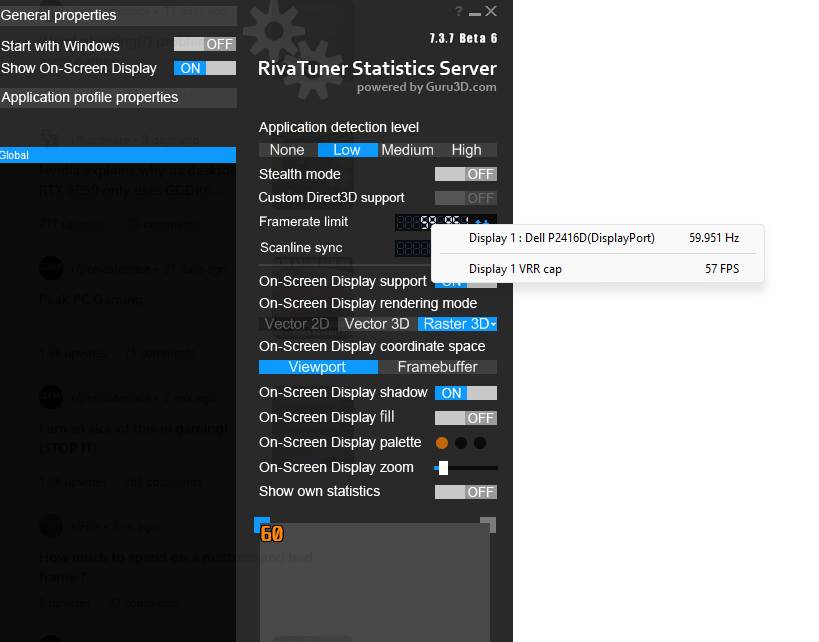Screen dimensions: 819x642
Task: Set application detection level to None
Action: click(x=287, y=150)
